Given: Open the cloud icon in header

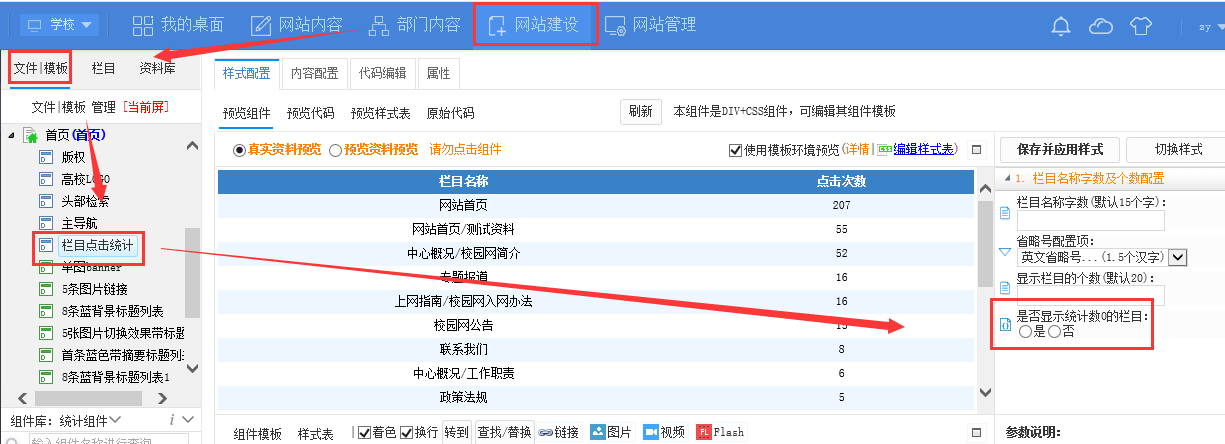Looking at the screenshot, I should (x=1101, y=26).
